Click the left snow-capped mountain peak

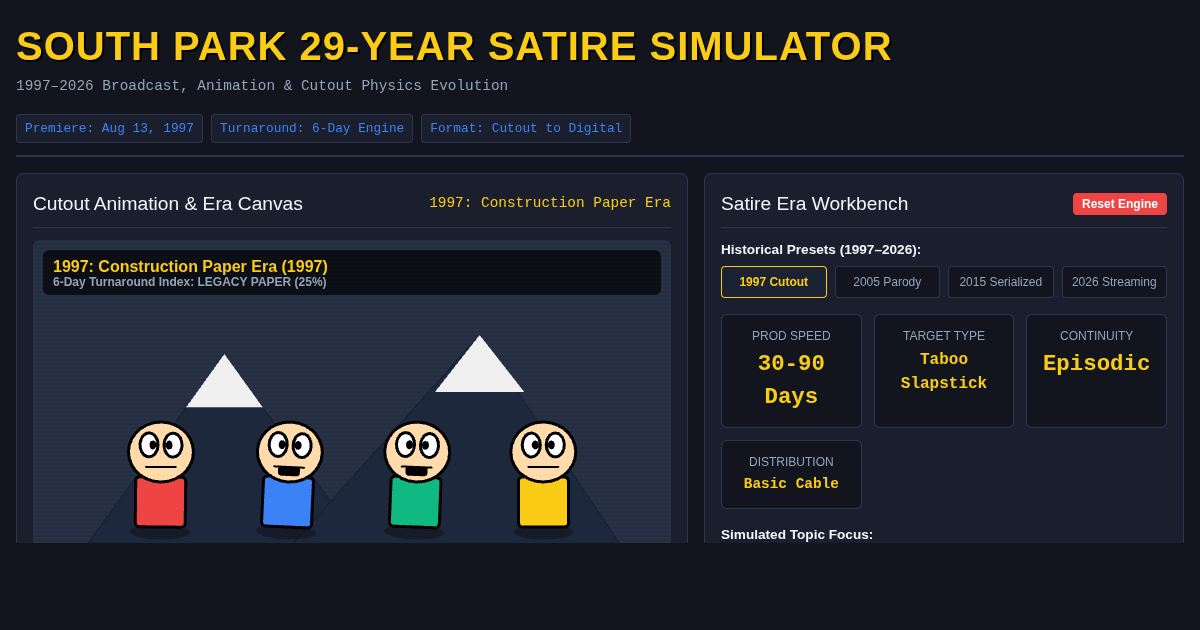[224, 385]
